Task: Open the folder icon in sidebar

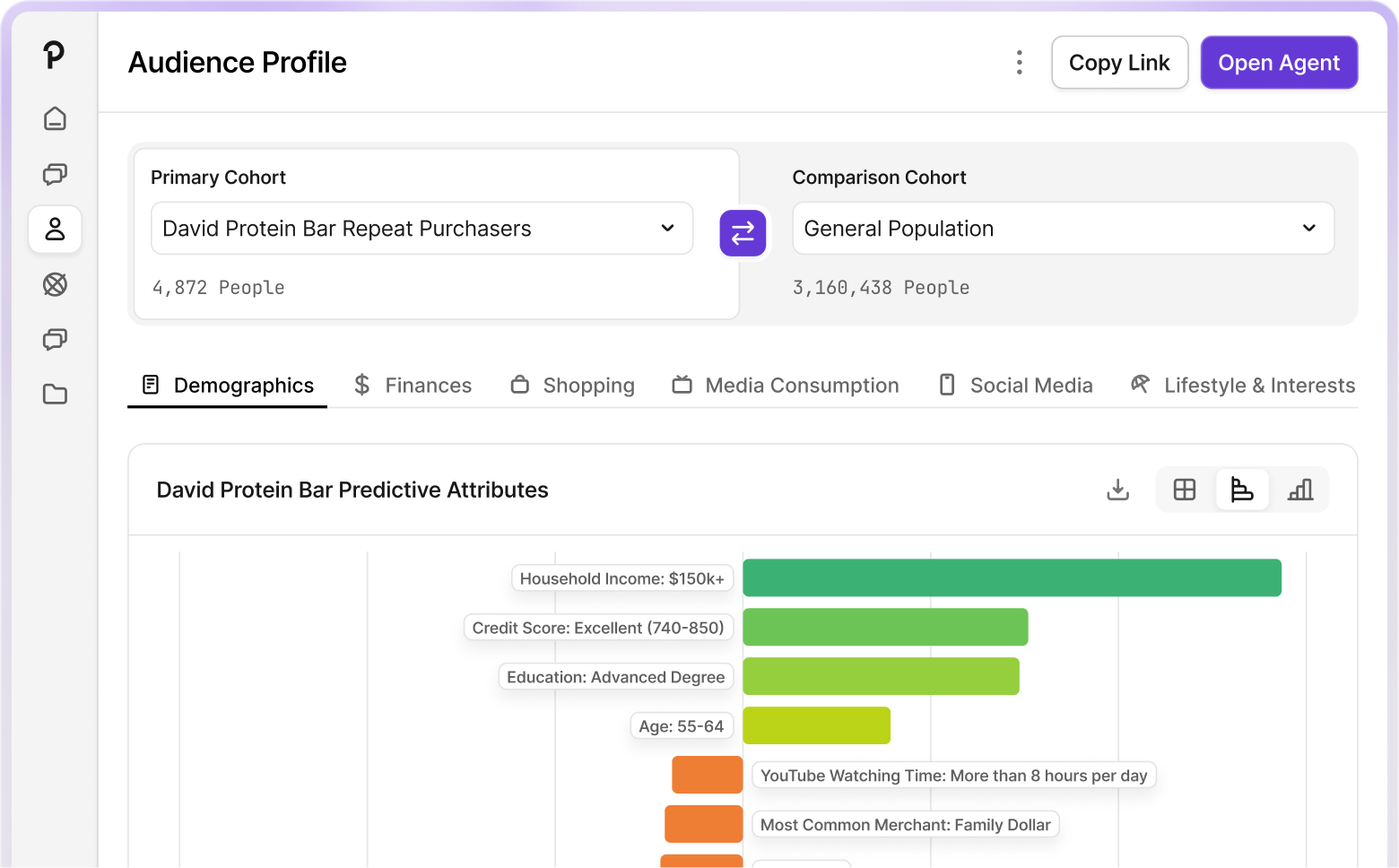Action: (55, 395)
